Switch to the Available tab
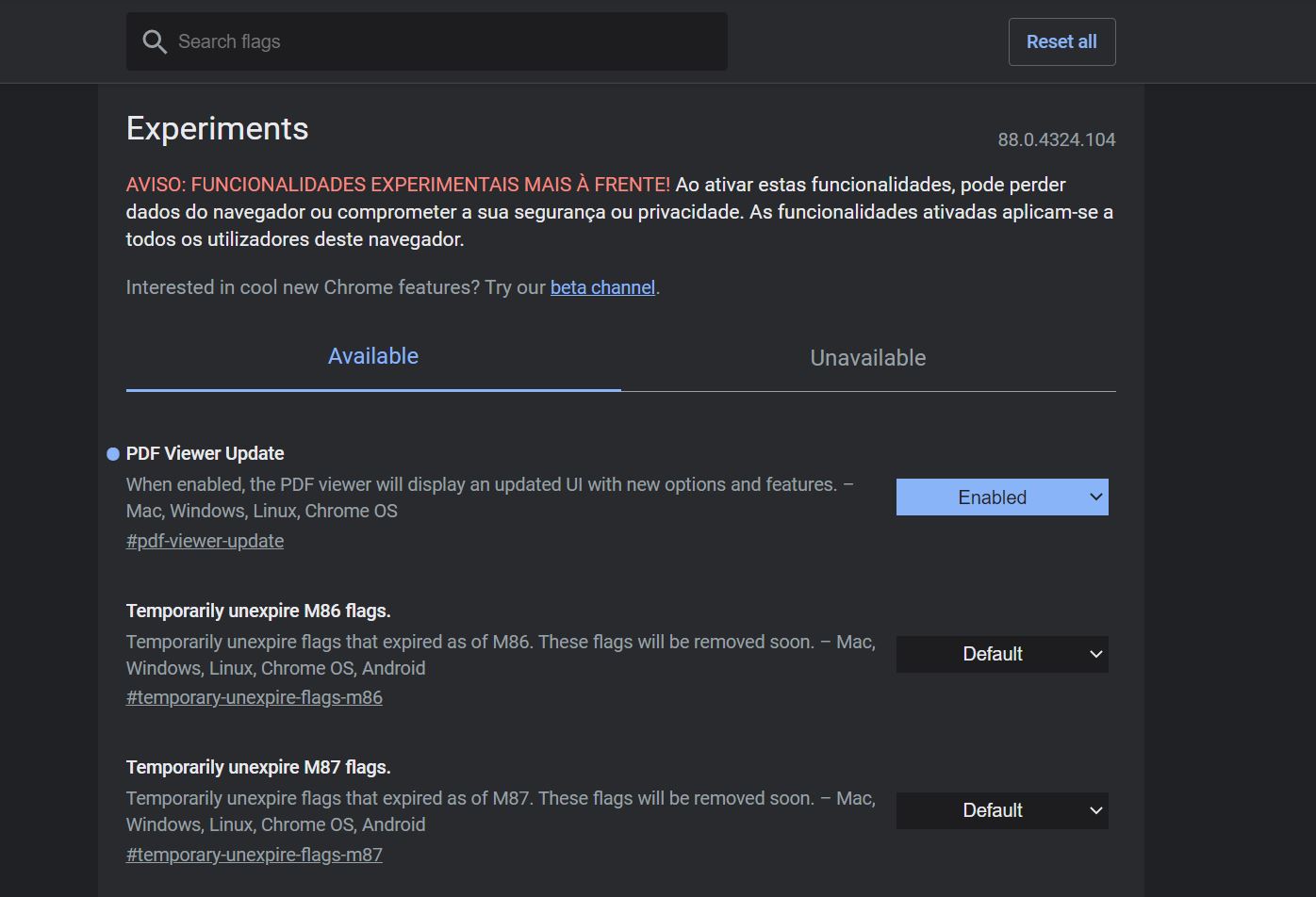Viewport: 1316px width, 897px height. click(373, 357)
